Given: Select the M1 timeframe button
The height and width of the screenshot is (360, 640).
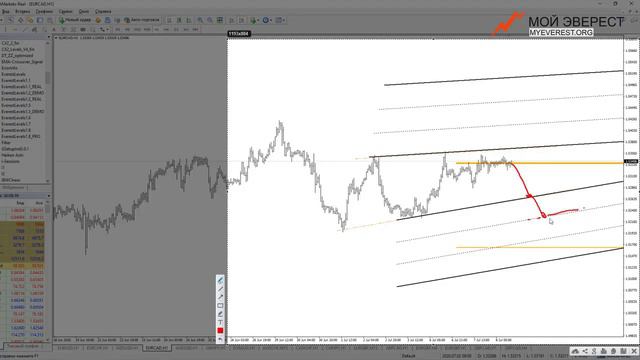Looking at the screenshot, I should [x=118, y=29].
